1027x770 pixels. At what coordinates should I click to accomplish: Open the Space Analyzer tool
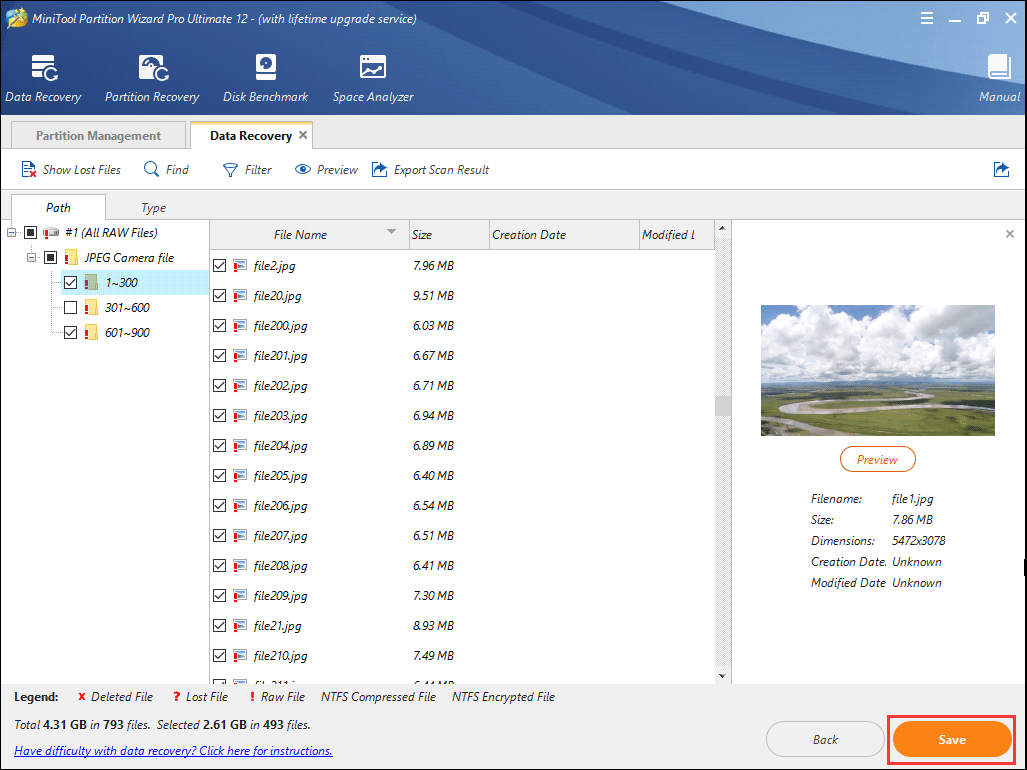pos(372,69)
